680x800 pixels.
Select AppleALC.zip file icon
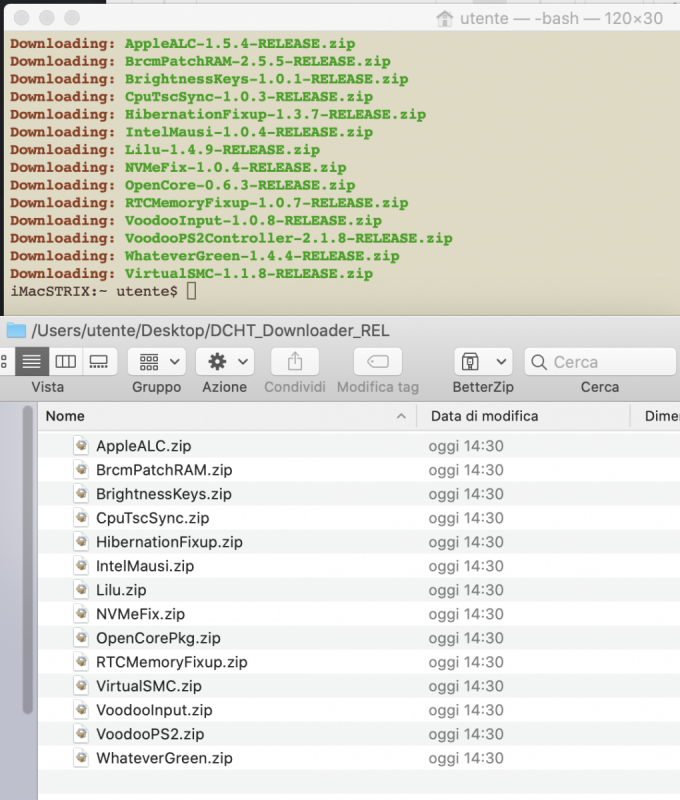click(x=81, y=445)
